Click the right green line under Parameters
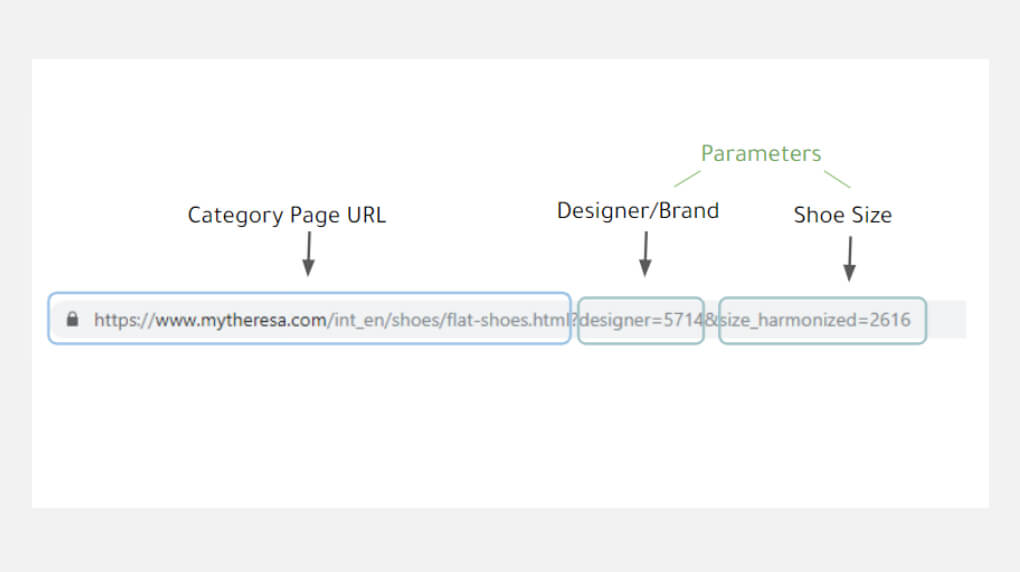 [x=837, y=178]
